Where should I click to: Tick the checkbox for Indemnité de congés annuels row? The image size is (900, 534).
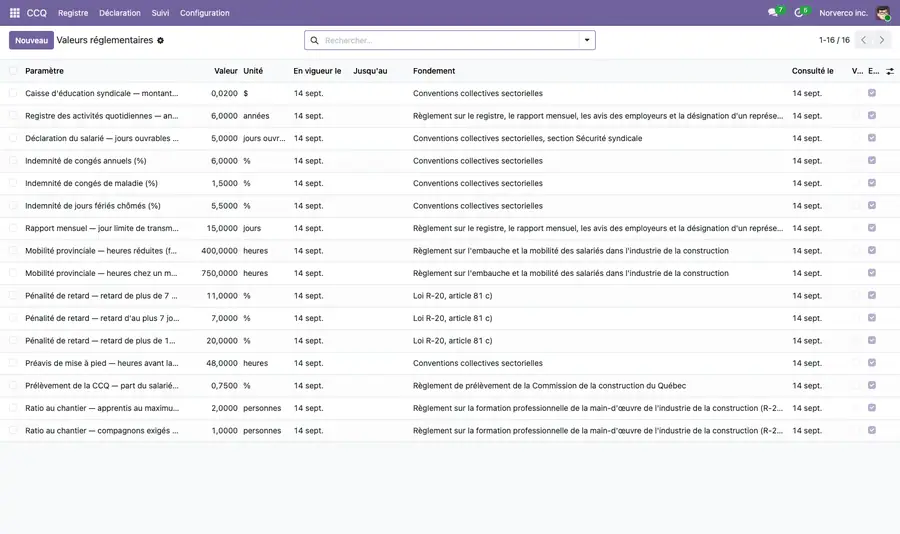point(13,161)
